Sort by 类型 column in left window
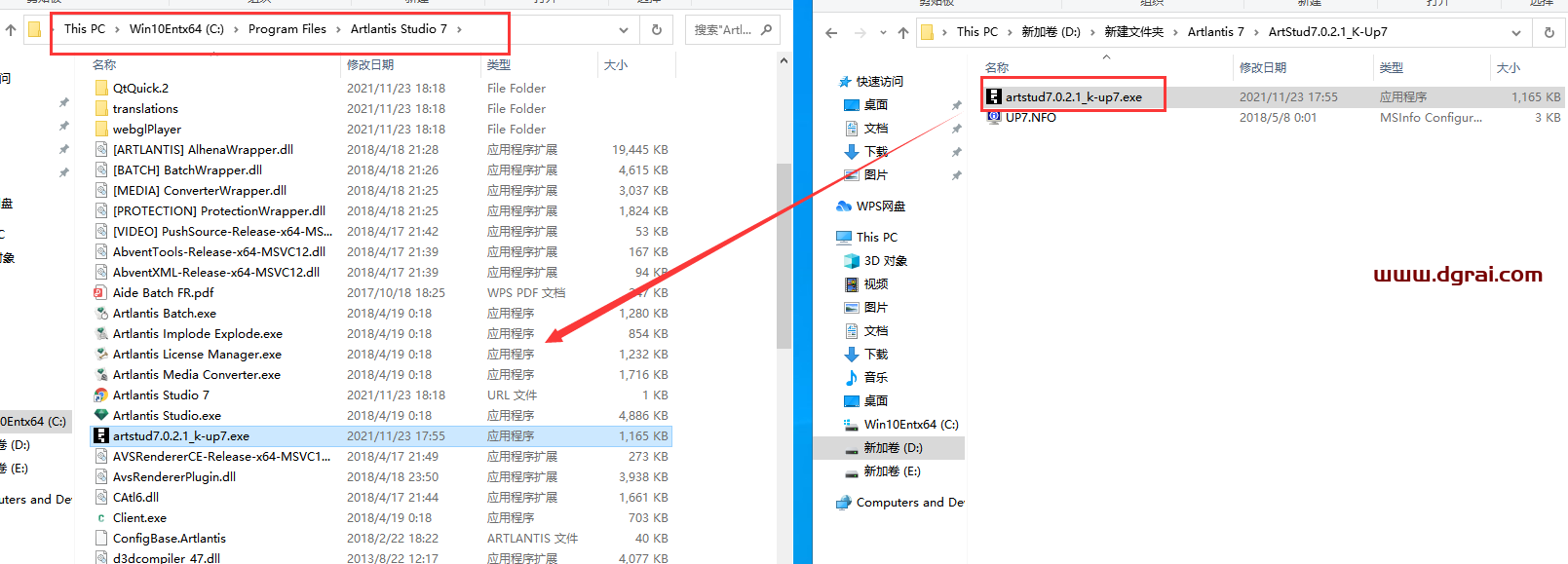The image size is (1568, 564). 499,64
